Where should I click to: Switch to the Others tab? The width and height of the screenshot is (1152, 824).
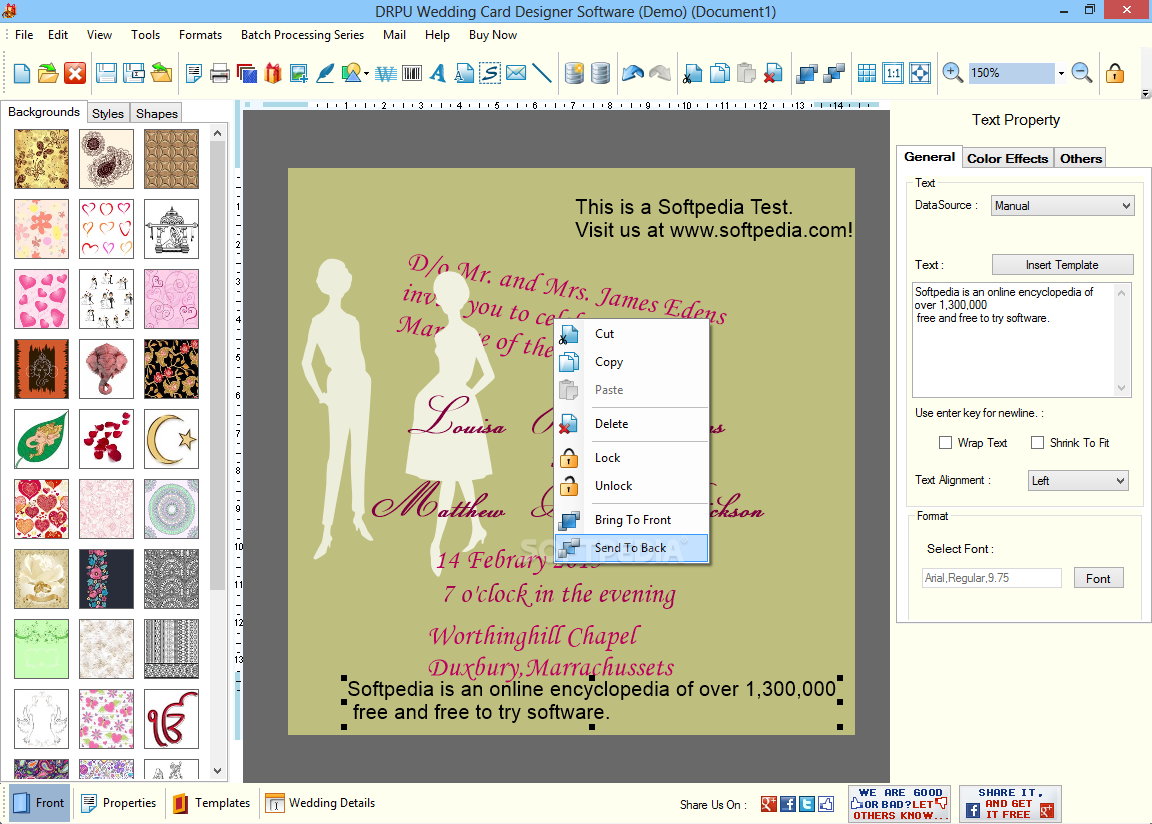pos(1080,158)
